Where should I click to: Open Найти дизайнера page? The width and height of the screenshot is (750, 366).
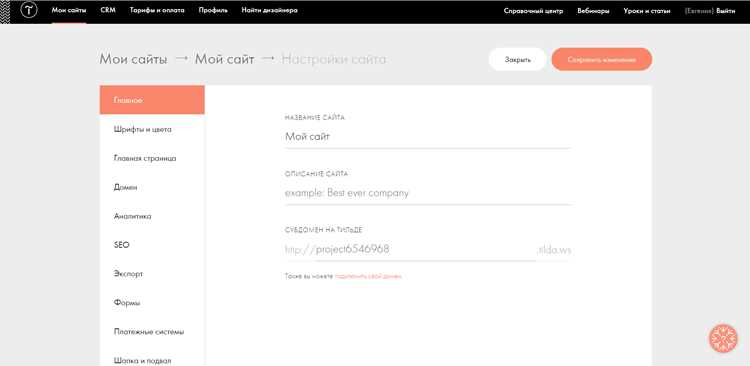pyautogui.click(x=269, y=11)
